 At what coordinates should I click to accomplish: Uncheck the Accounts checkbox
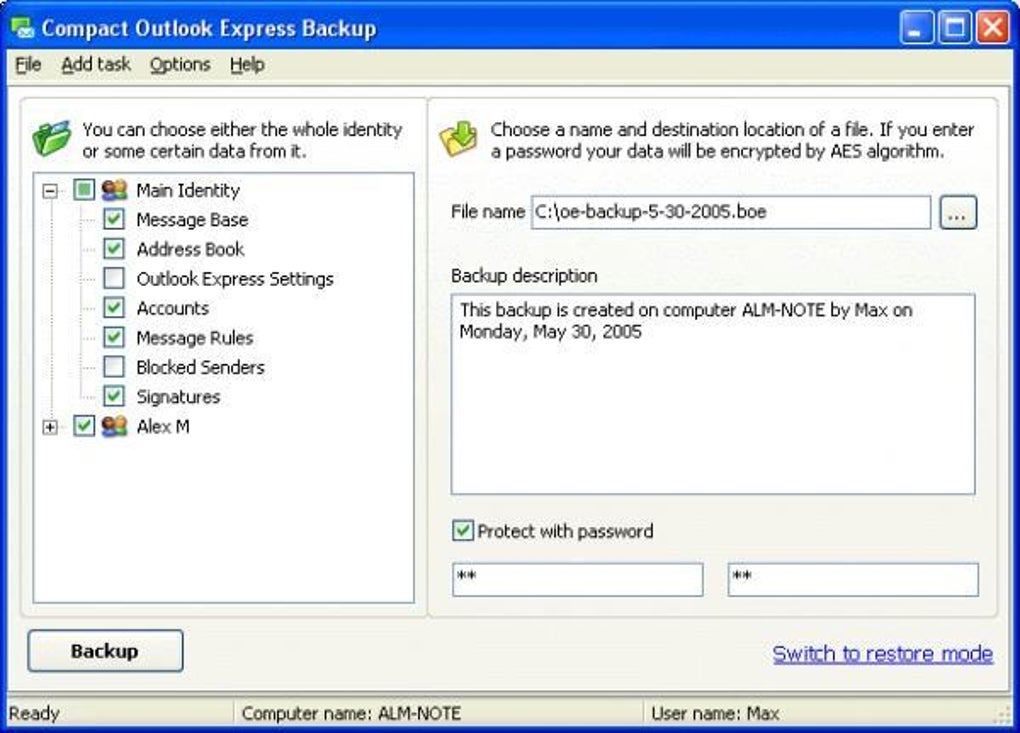point(114,308)
